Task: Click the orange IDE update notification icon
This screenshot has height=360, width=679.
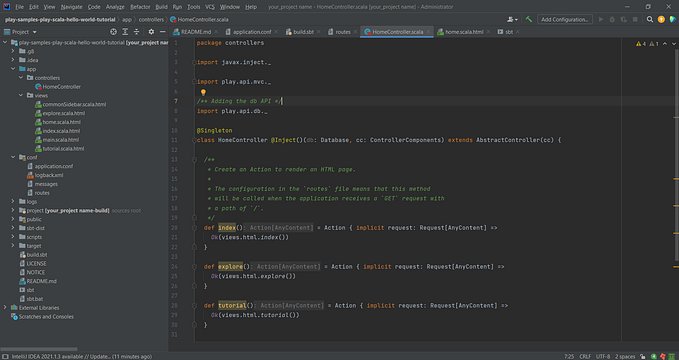Action: tap(661, 19)
